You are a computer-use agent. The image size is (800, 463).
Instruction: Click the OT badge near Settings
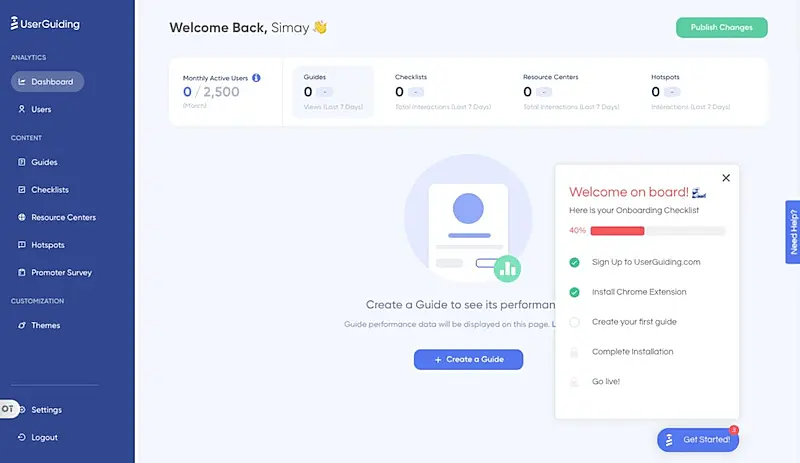coord(9,409)
